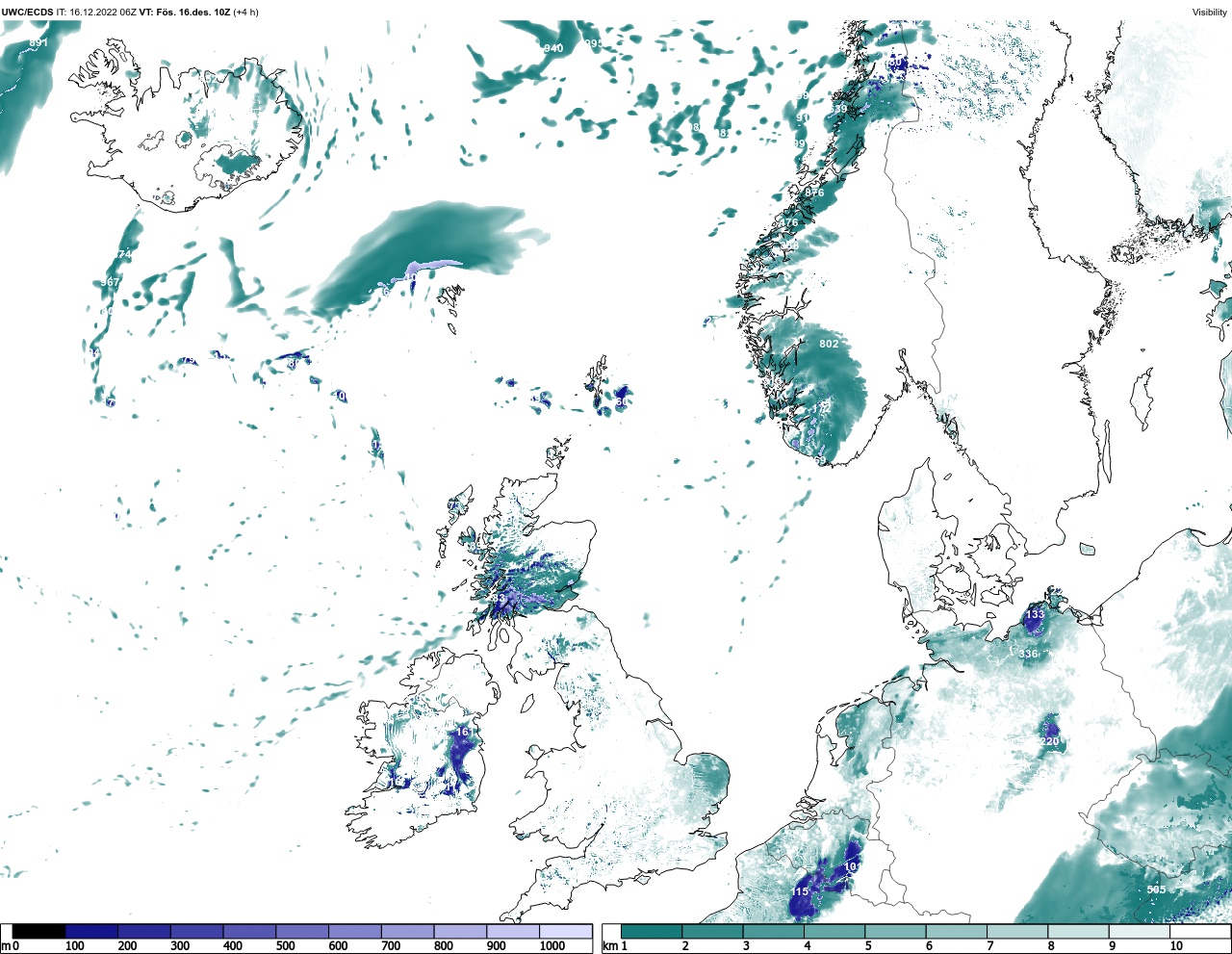The image size is (1232, 954).
Task: Click the palest swatch after 1000 m
Action: [565, 932]
